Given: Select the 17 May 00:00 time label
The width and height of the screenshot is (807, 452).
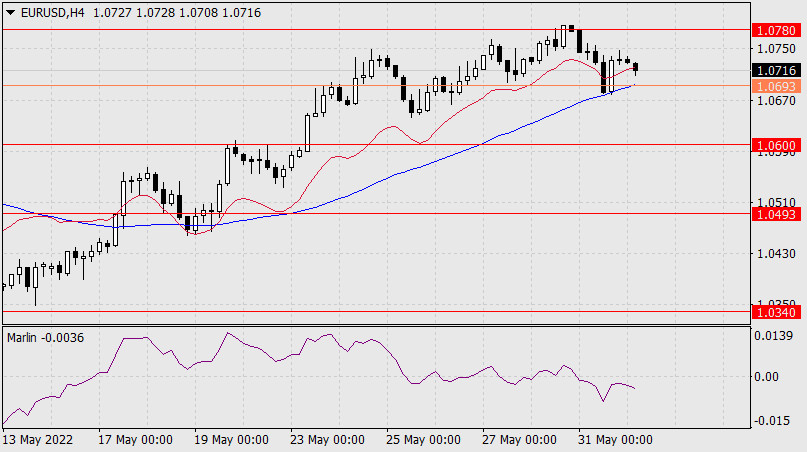Looking at the screenshot, I should coord(135,440).
